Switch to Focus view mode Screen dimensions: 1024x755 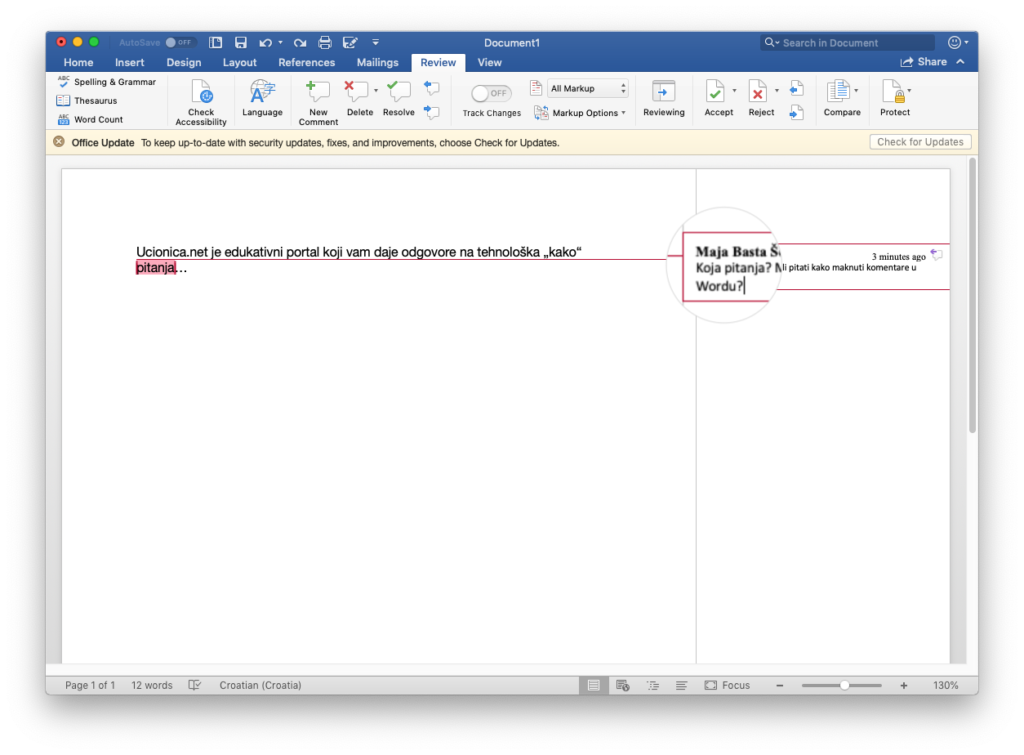727,685
